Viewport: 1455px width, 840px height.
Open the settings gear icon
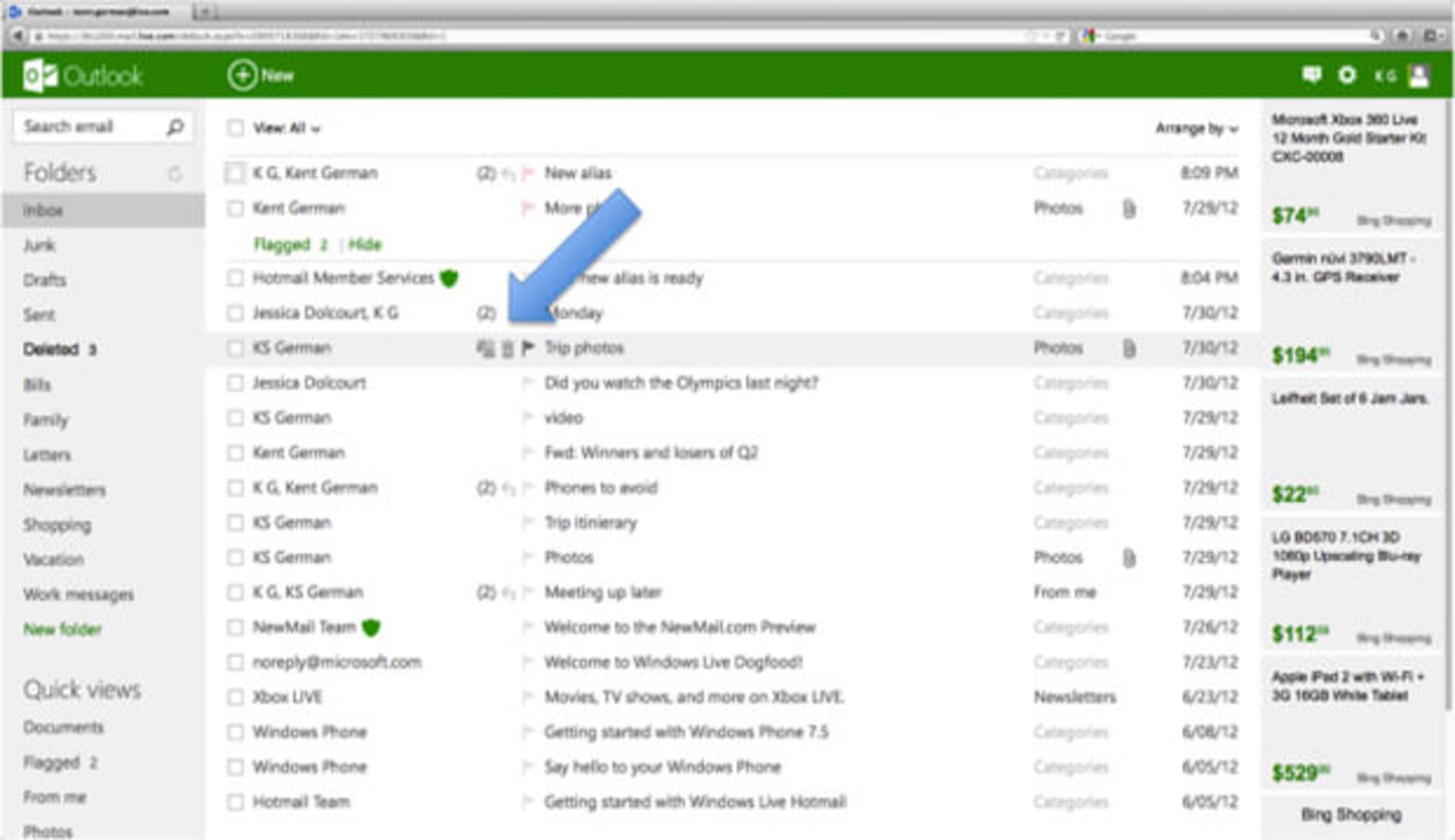(x=1347, y=74)
